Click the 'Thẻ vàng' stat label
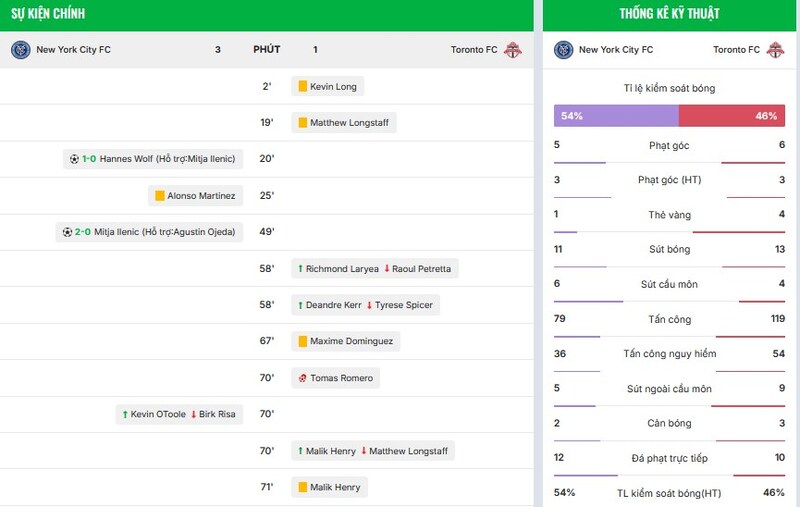800x507 pixels. [x=669, y=215]
